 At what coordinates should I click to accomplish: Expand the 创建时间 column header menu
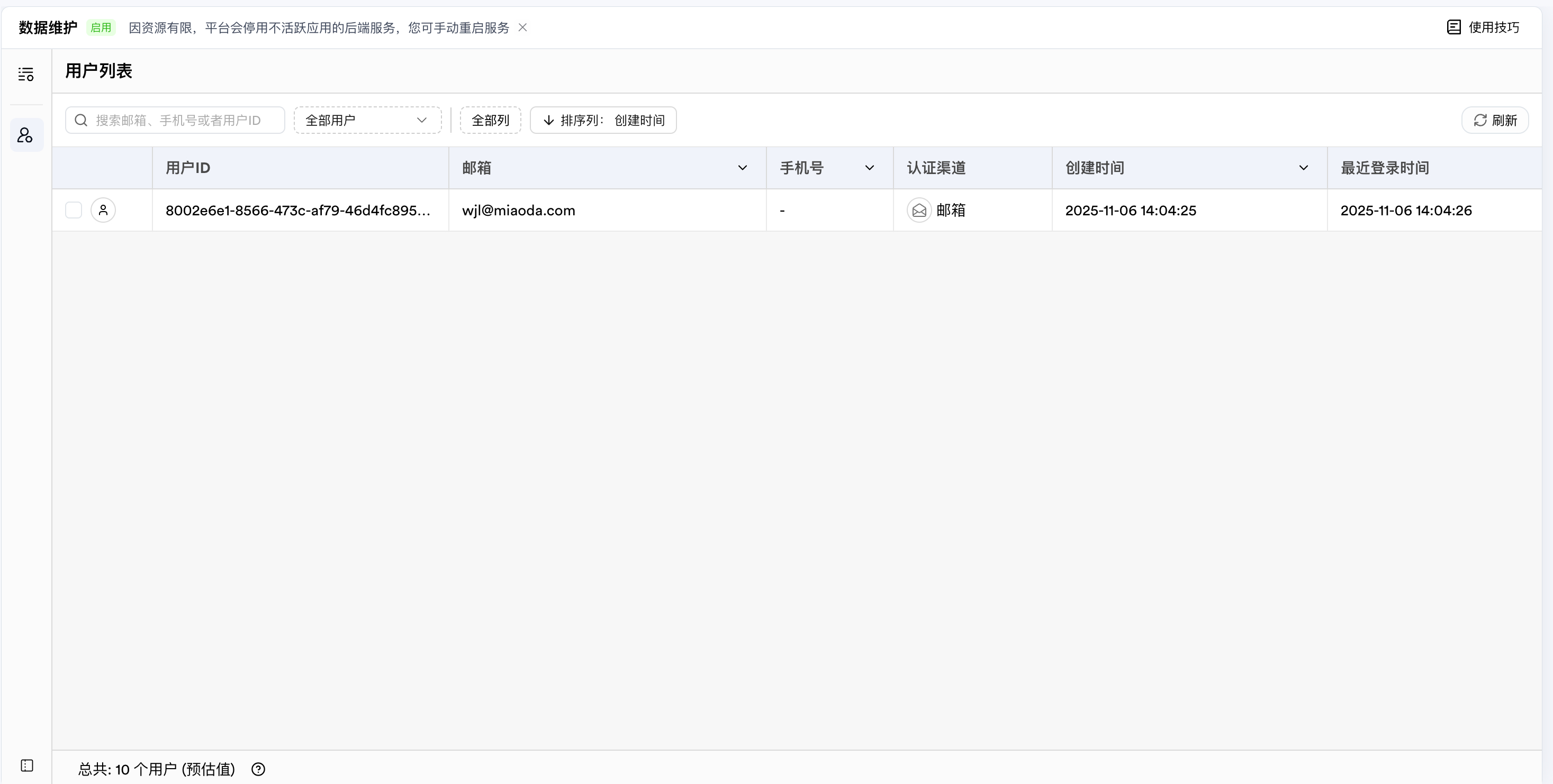[1303, 168]
